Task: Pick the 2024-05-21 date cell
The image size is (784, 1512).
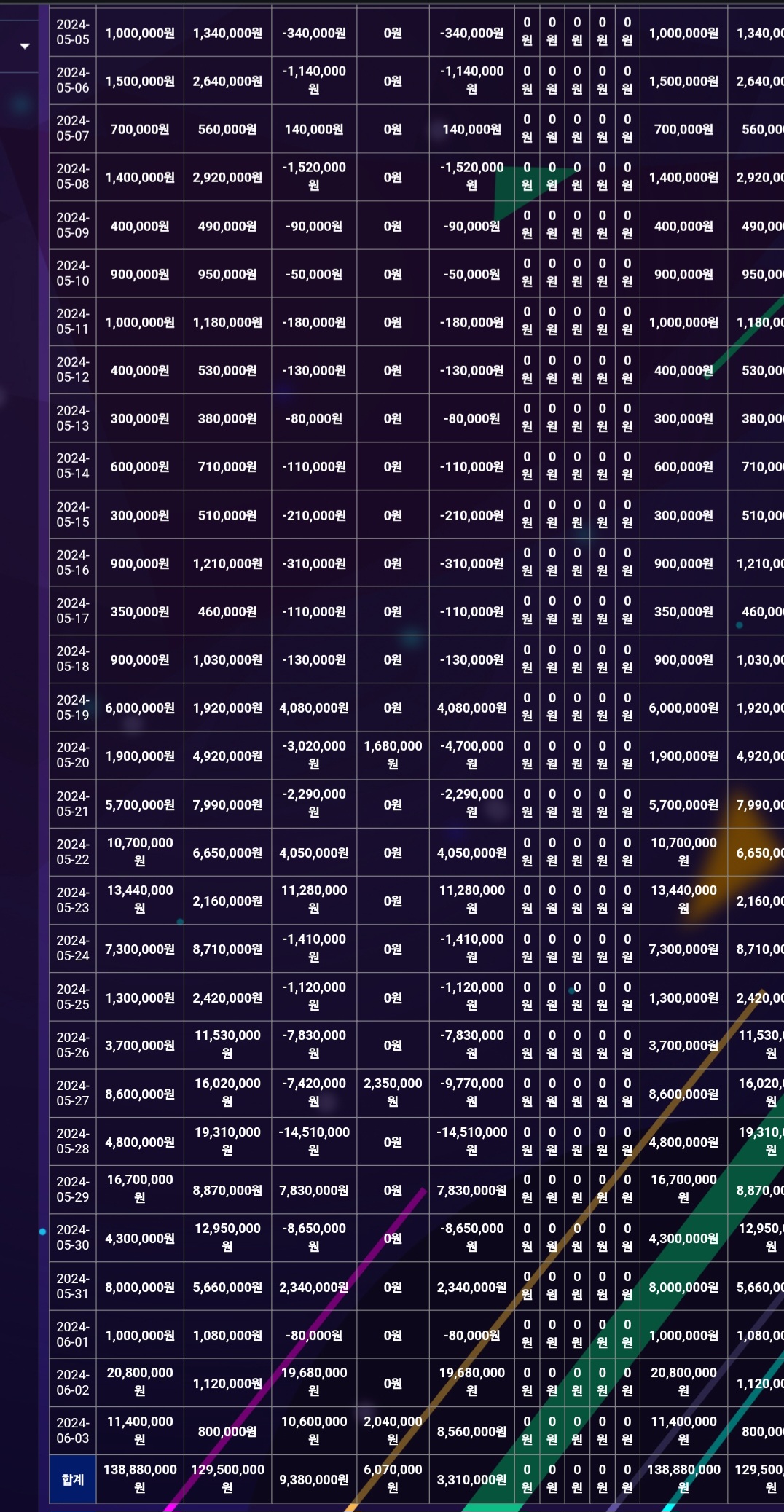Action: [73, 804]
